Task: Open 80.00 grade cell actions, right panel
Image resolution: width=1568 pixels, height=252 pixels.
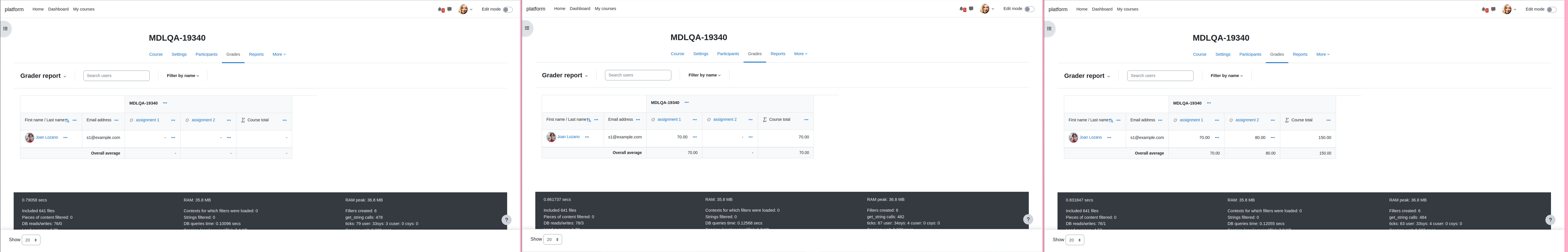Action: tap(1273, 137)
